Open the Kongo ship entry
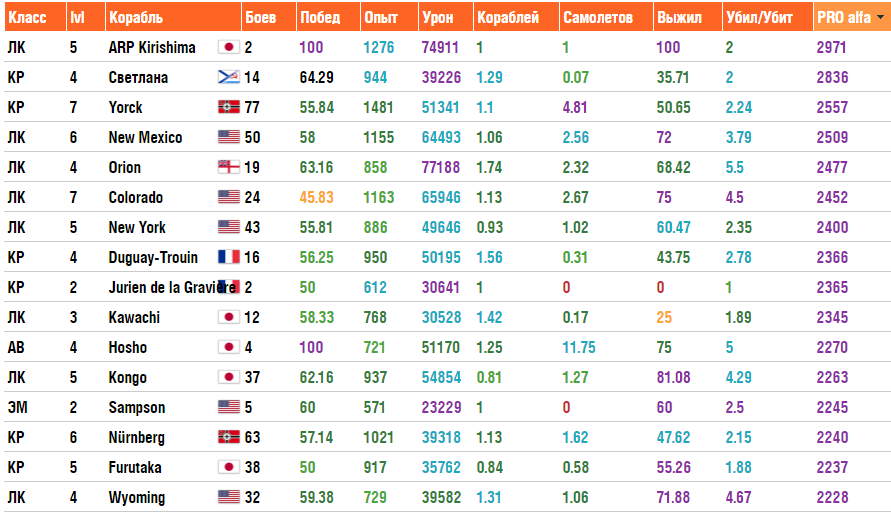891x513 pixels. tap(128, 378)
